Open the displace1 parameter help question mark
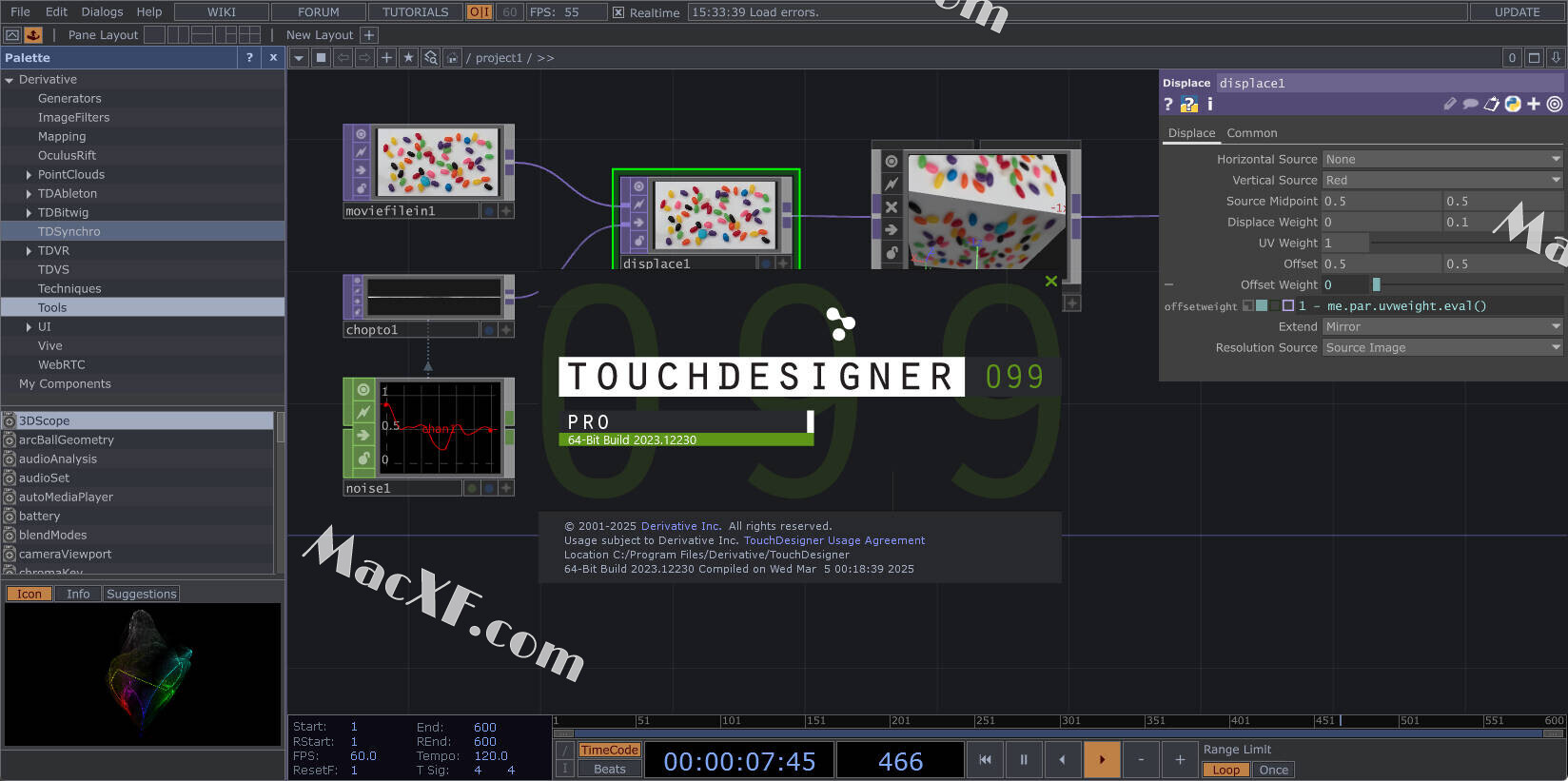Screen dimensions: 1568x781 tap(1169, 104)
